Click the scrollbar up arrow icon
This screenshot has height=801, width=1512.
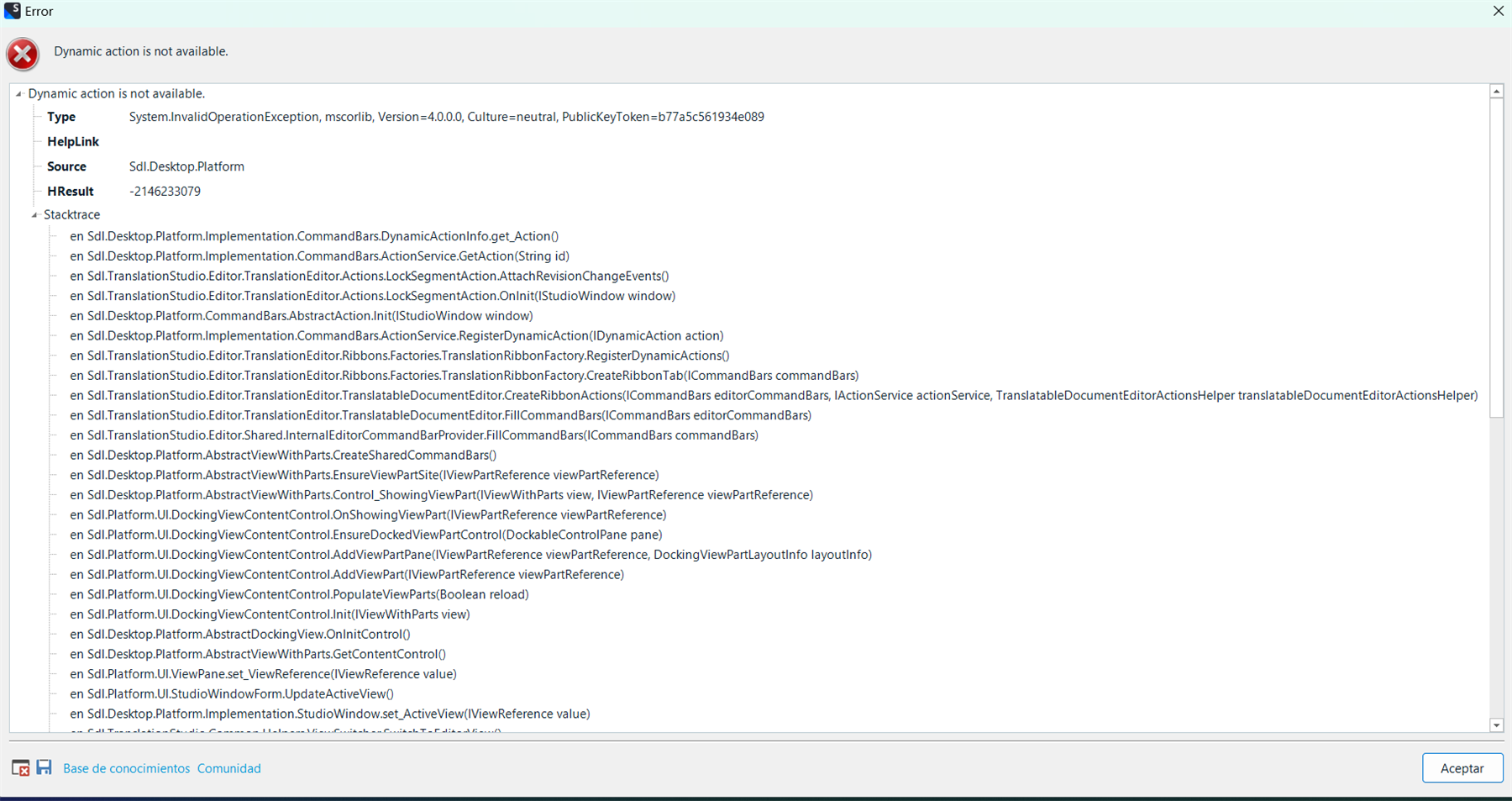(x=1497, y=91)
